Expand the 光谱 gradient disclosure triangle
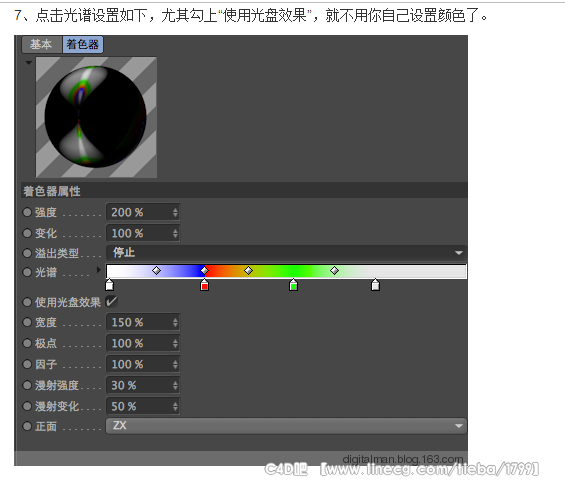The height and width of the screenshot is (486, 565). coord(98,269)
